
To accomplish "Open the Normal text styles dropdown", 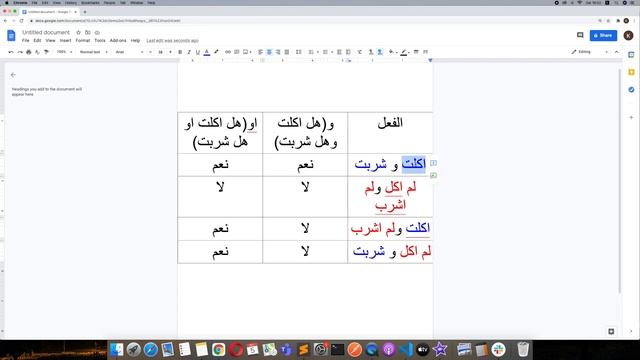I will [93, 52].
